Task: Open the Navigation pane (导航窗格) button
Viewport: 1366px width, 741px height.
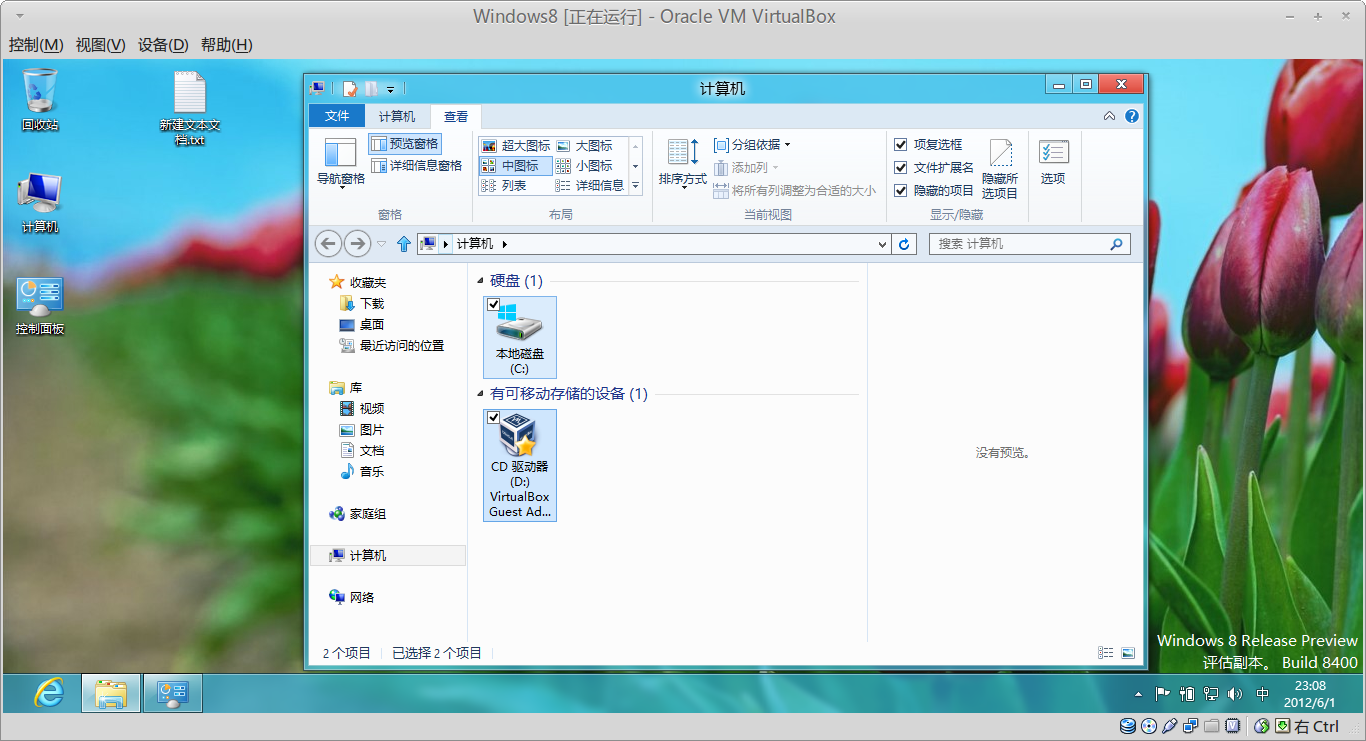Action: [x=340, y=163]
